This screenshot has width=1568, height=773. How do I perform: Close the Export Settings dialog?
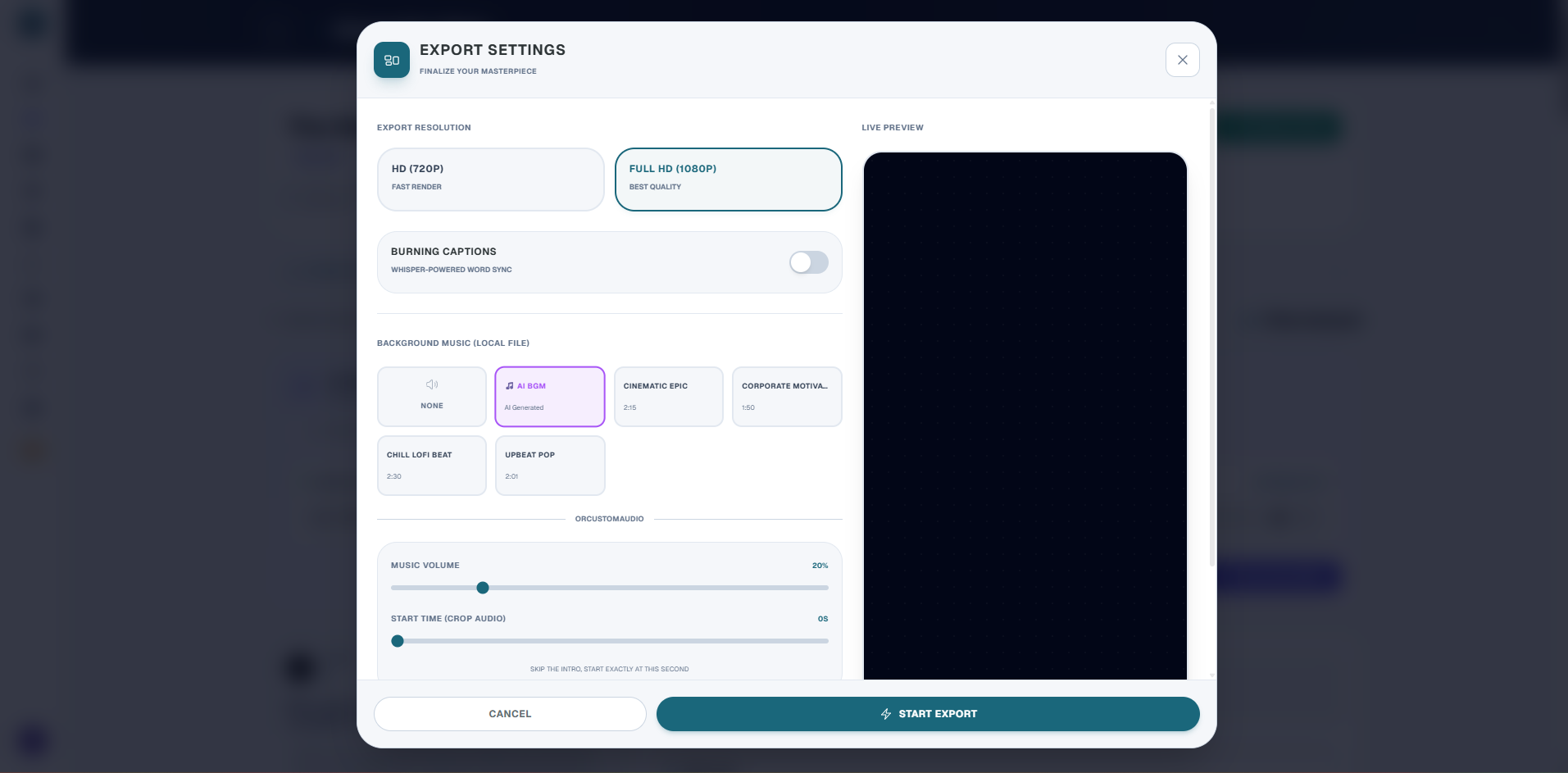click(x=1182, y=60)
